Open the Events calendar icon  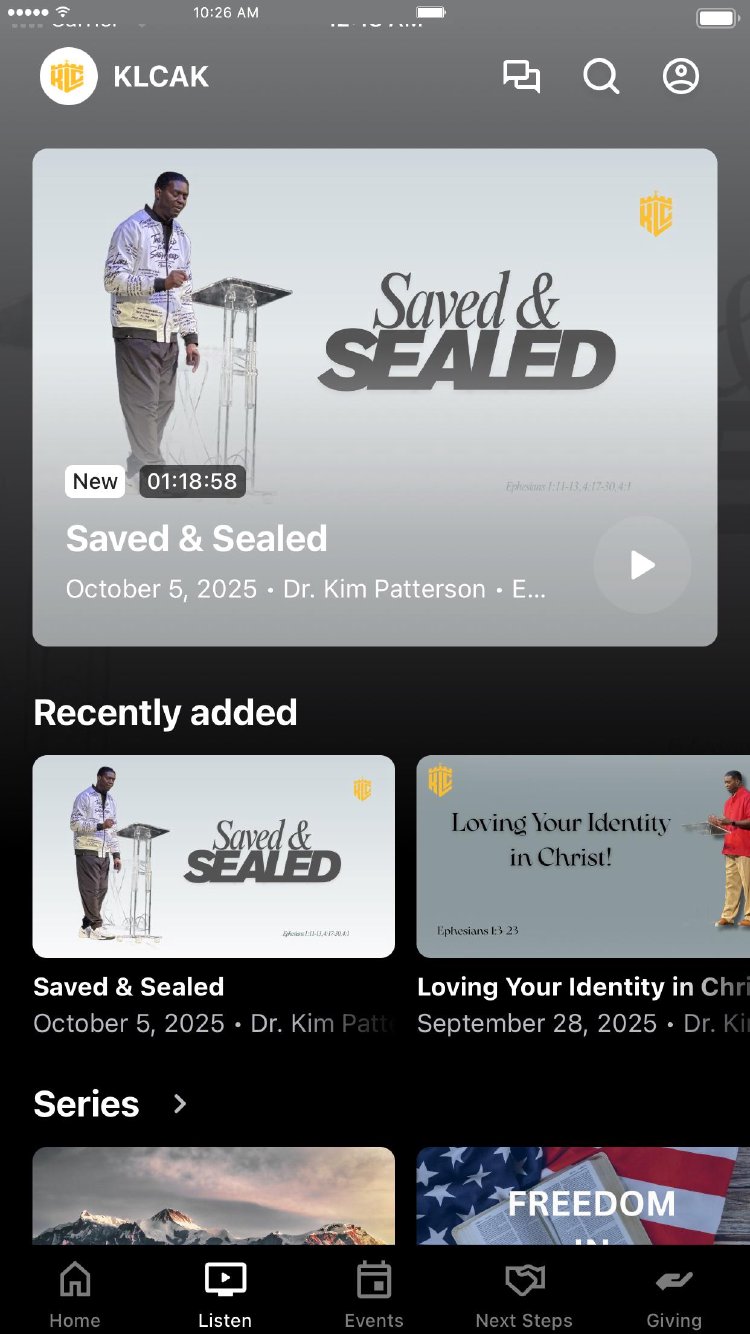click(374, 1279)
